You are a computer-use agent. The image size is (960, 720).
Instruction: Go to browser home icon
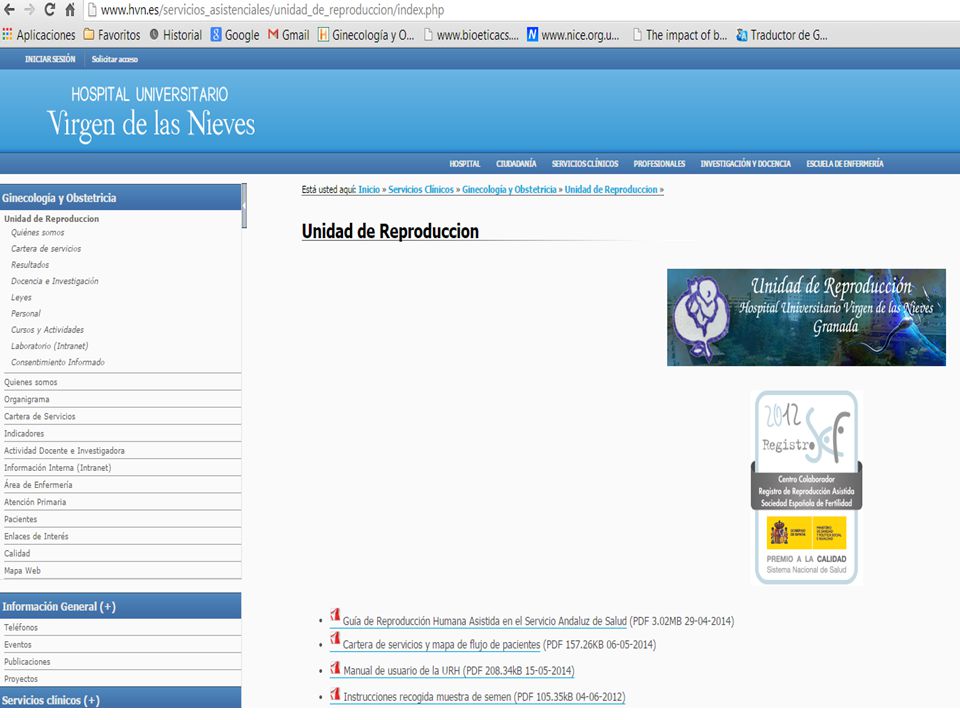pos(70,10)
